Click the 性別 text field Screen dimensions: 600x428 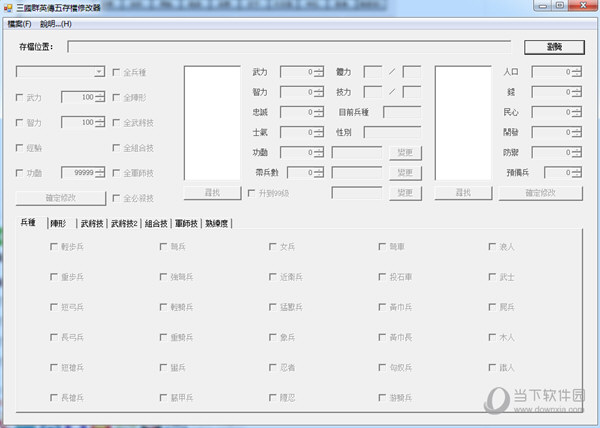(392, 132)
